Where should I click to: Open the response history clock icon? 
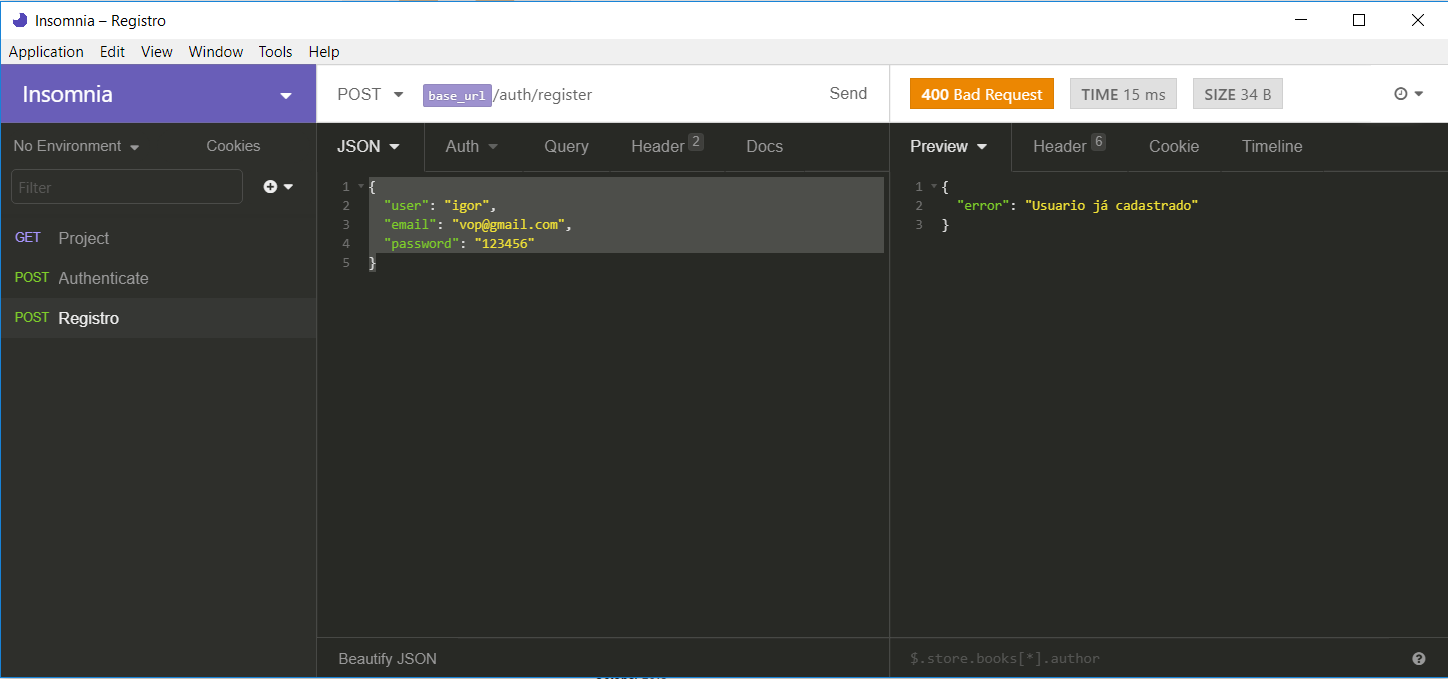pyautogui.click(x=1401, y=94)
